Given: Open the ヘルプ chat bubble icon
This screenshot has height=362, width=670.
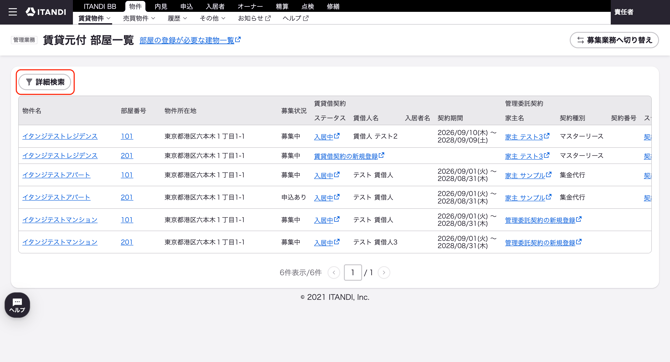Looking at the screenshot, I should coord(17,305).
